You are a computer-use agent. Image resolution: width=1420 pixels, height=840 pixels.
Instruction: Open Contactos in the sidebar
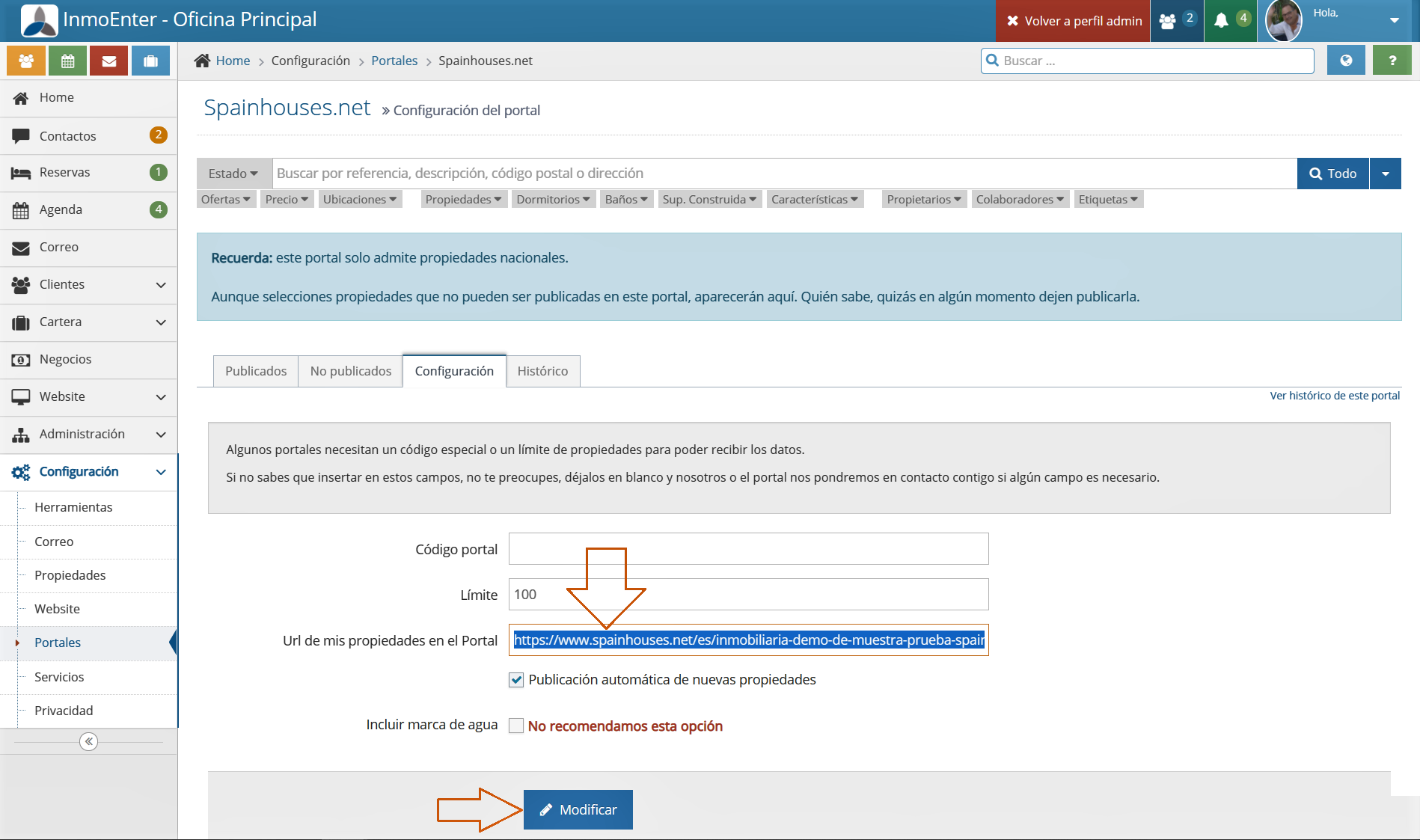click(x=89, y=136)
